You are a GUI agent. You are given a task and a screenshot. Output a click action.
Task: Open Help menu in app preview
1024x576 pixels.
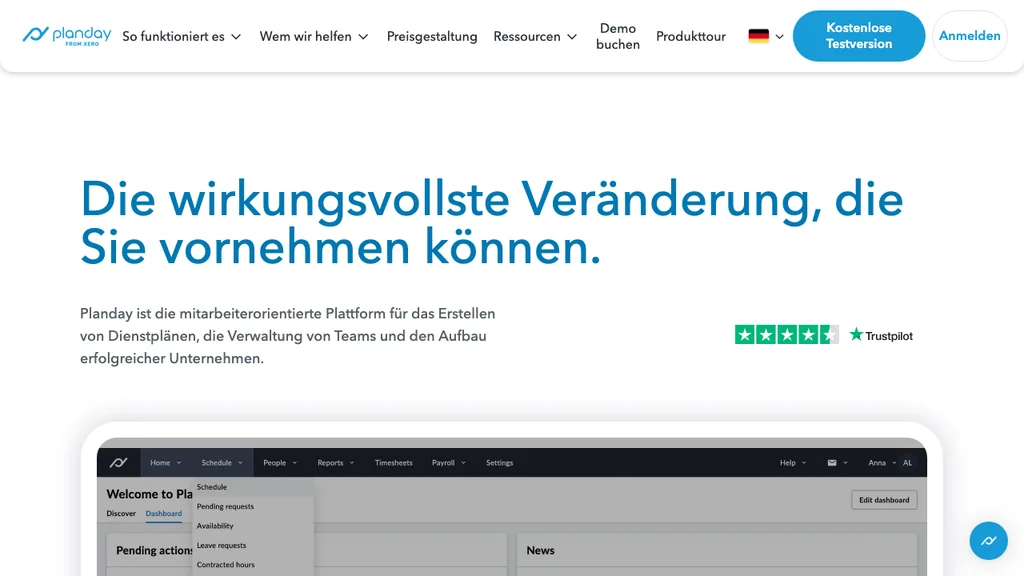click(x=793, y=462)
